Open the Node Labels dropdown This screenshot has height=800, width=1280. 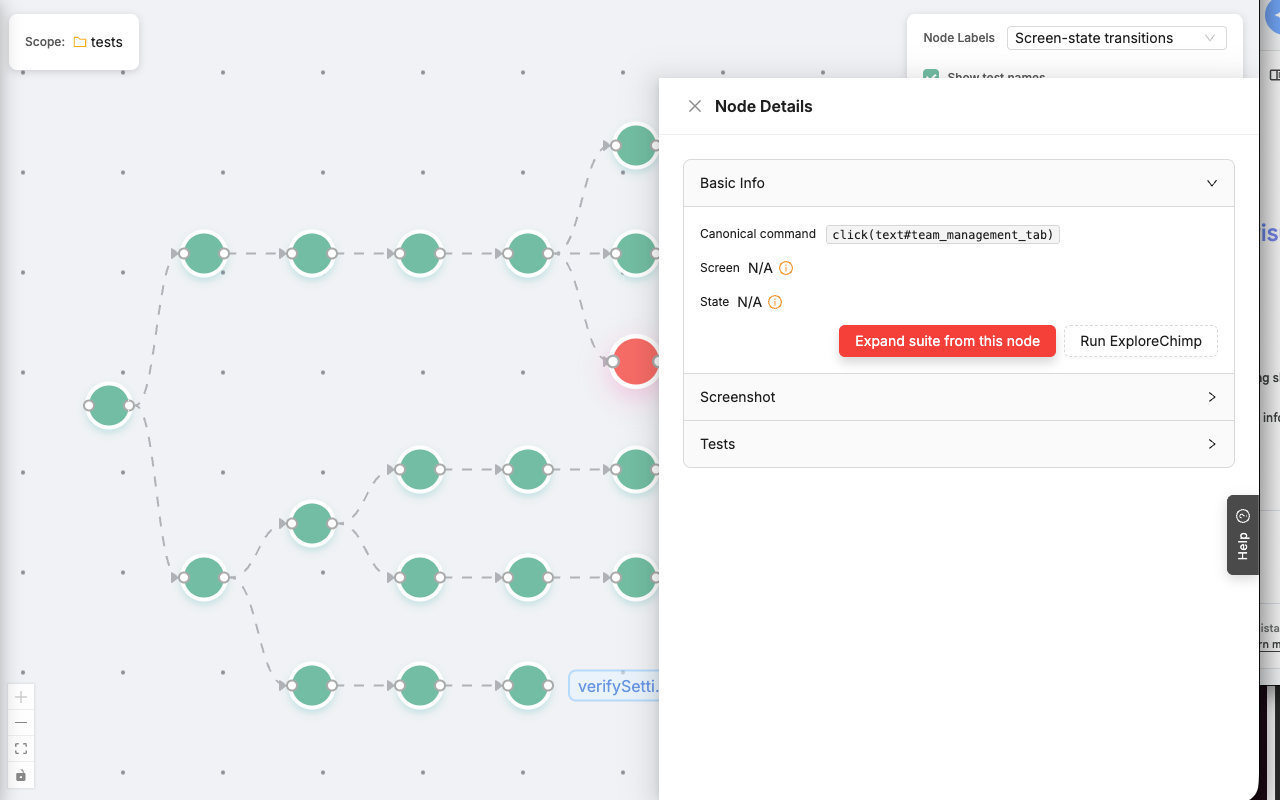[x=1116, y=38]
